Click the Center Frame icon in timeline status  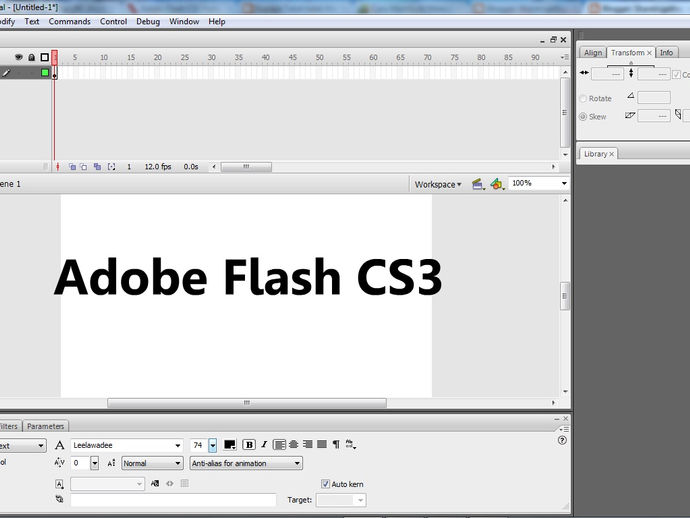58,167
